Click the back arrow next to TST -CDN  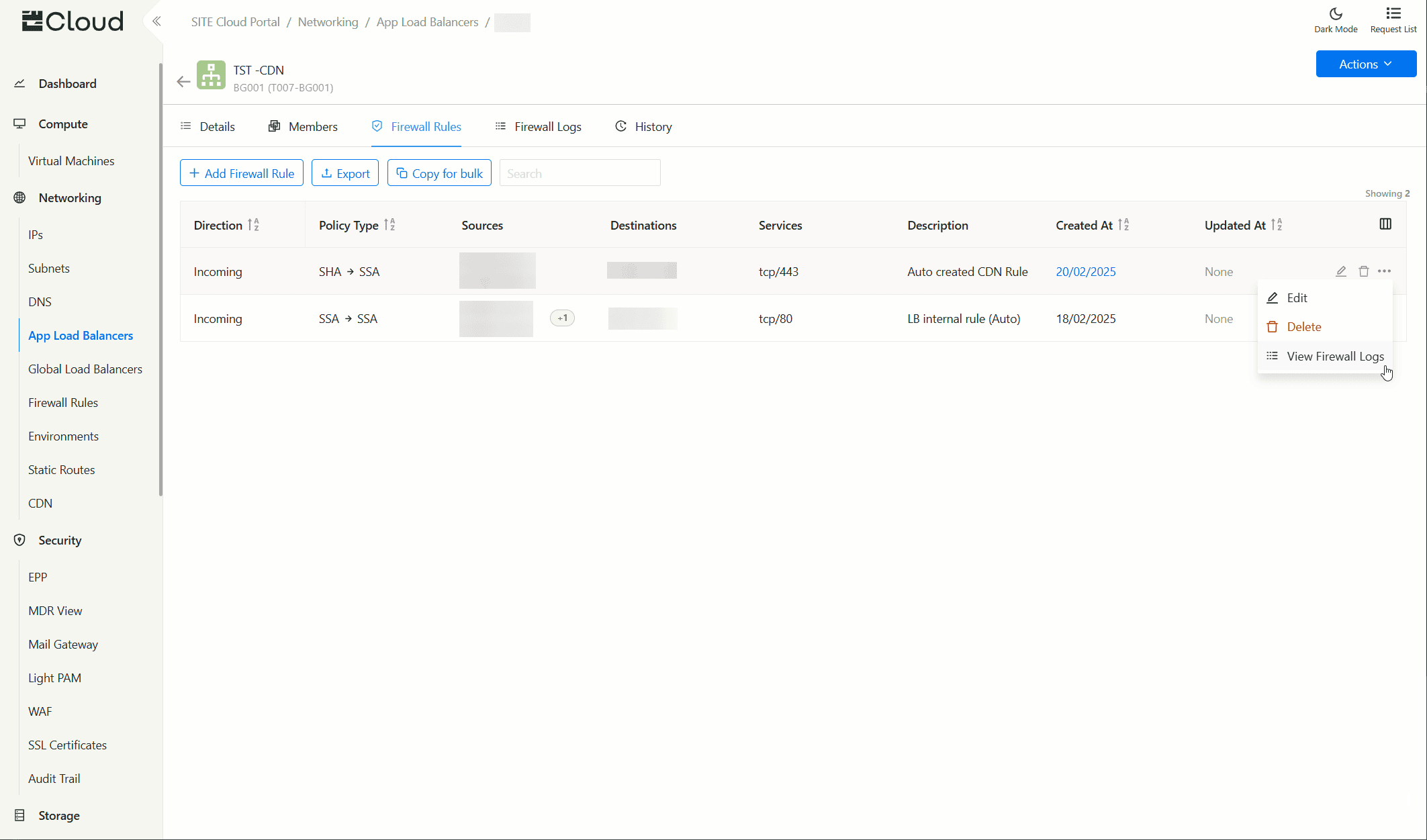click(183, 81)
